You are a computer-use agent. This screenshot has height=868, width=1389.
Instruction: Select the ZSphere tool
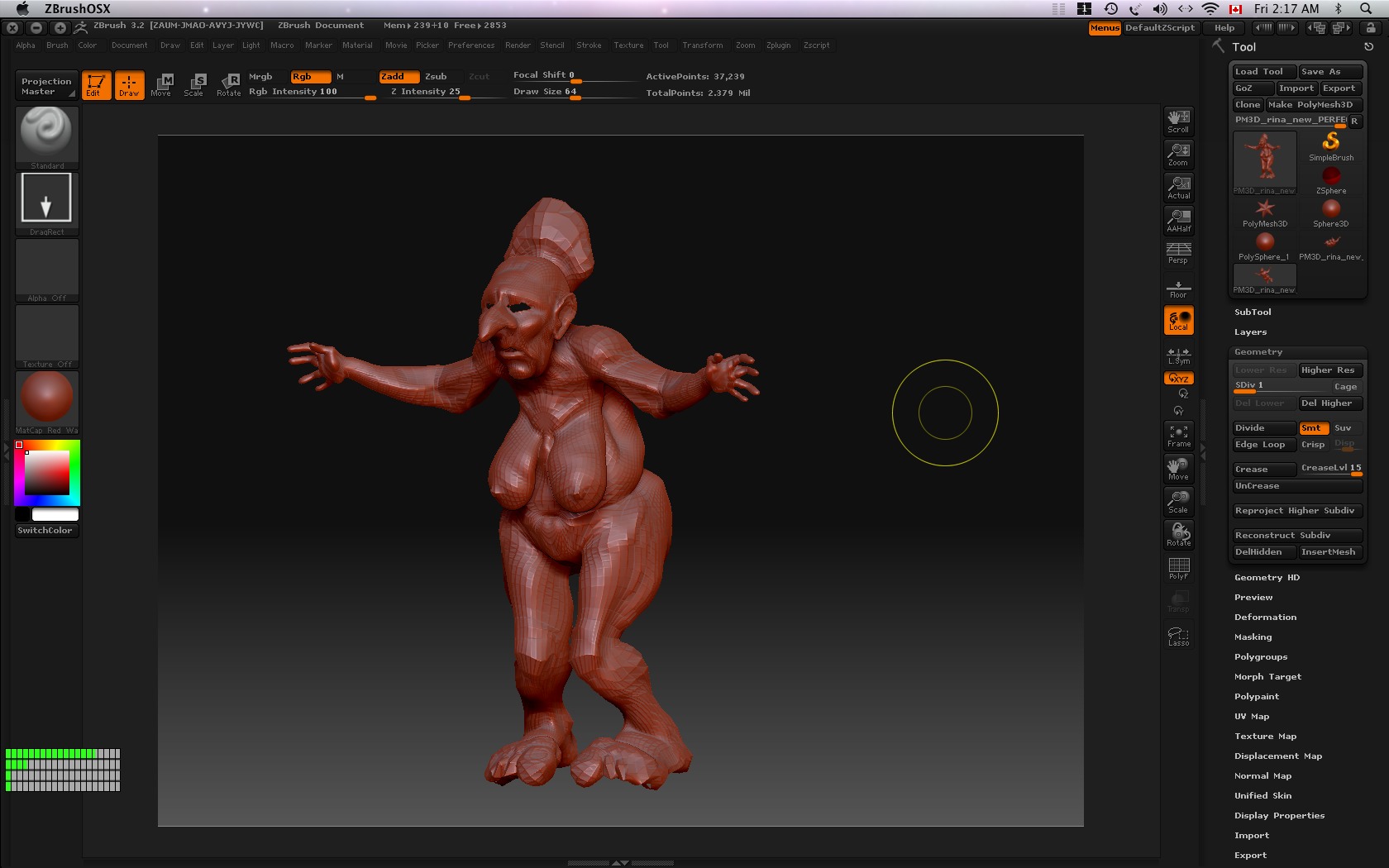[x=1331, y=179]
